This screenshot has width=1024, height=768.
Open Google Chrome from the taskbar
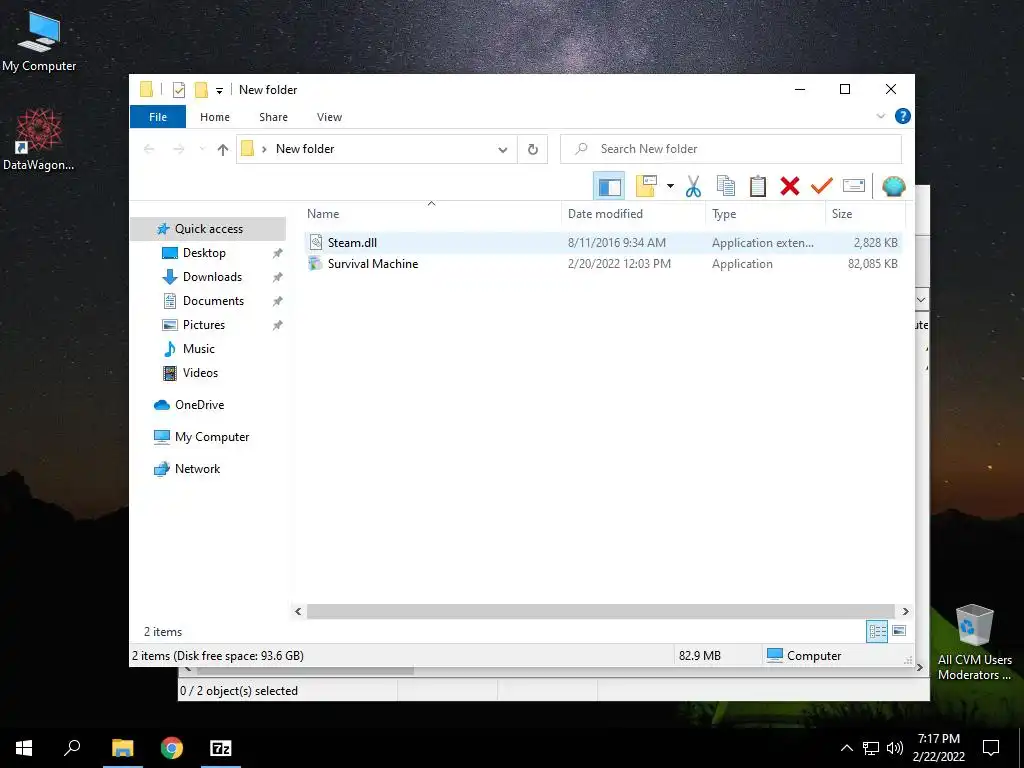click(x=172, y=748)
